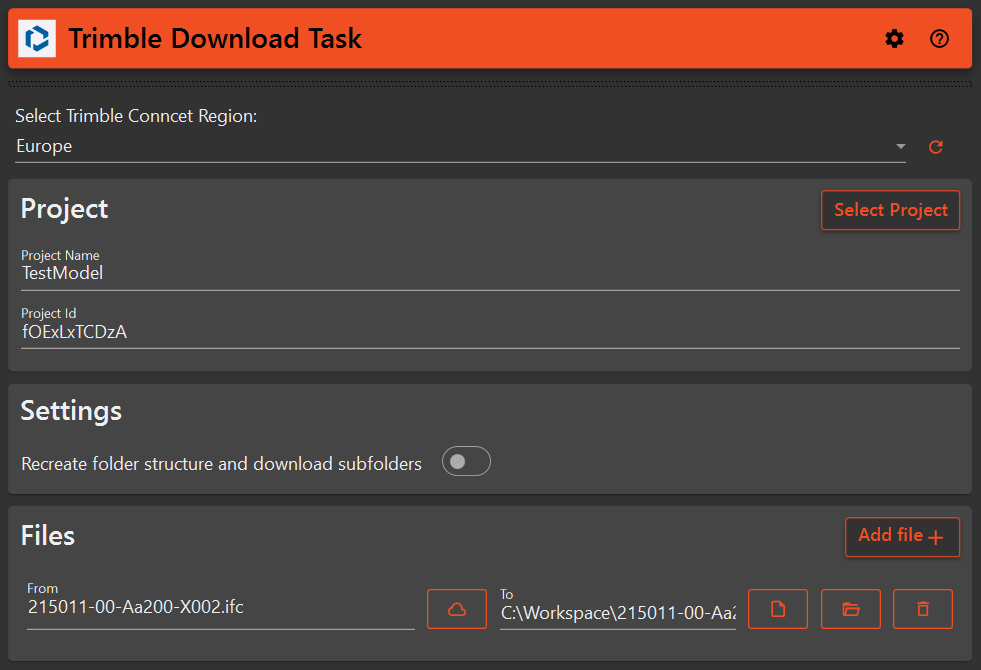Click the document icon beside the destination path
Image resolution: width=981 pixels, height=670 pixels.
coord(777,609)
